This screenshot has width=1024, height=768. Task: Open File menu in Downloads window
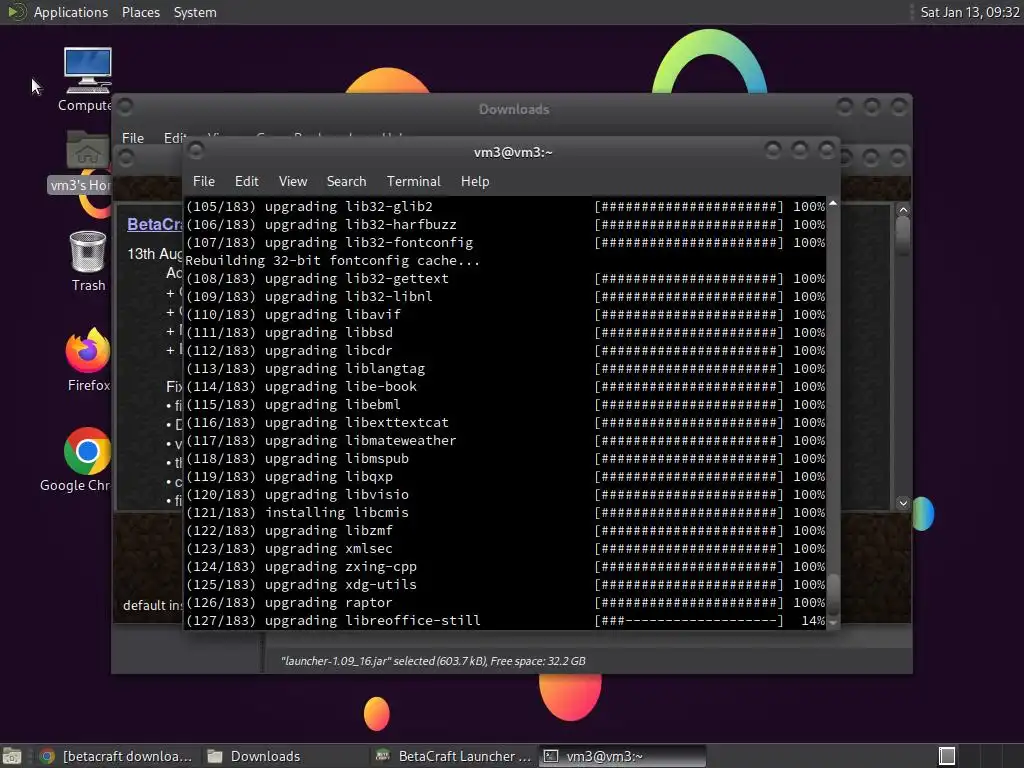tap(133, 138)
